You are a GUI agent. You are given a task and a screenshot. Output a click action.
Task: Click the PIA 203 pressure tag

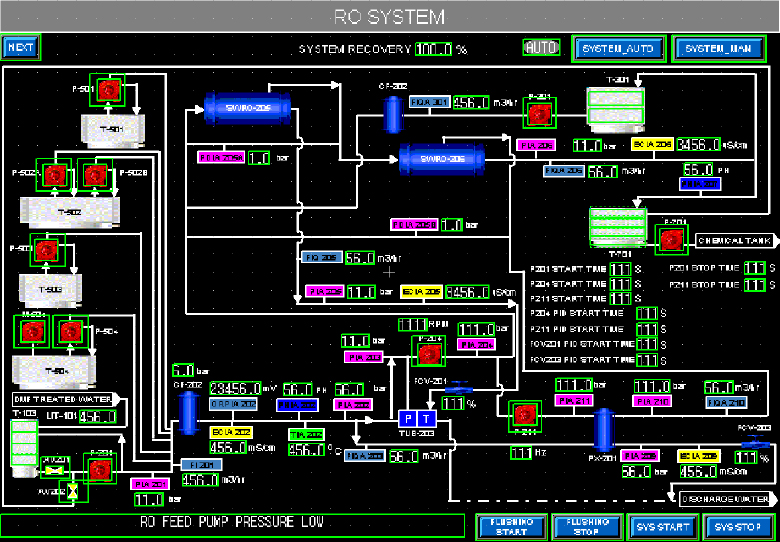point(363,357)
